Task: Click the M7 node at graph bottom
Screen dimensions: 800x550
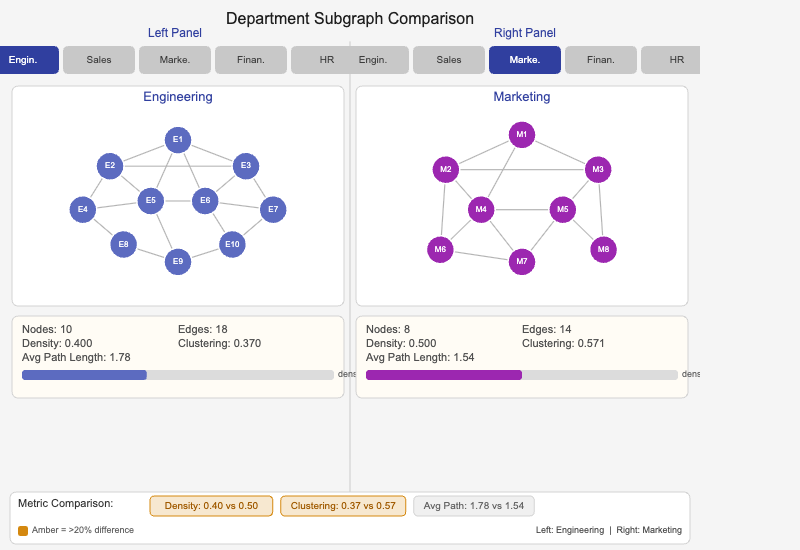Action: 521,262
